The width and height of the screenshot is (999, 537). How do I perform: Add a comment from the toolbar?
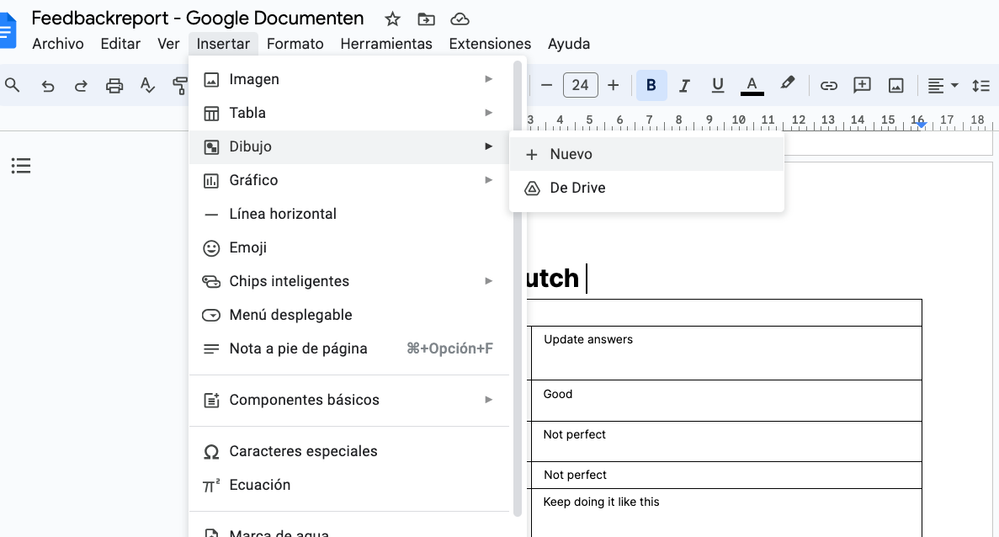tap(862, 85)
